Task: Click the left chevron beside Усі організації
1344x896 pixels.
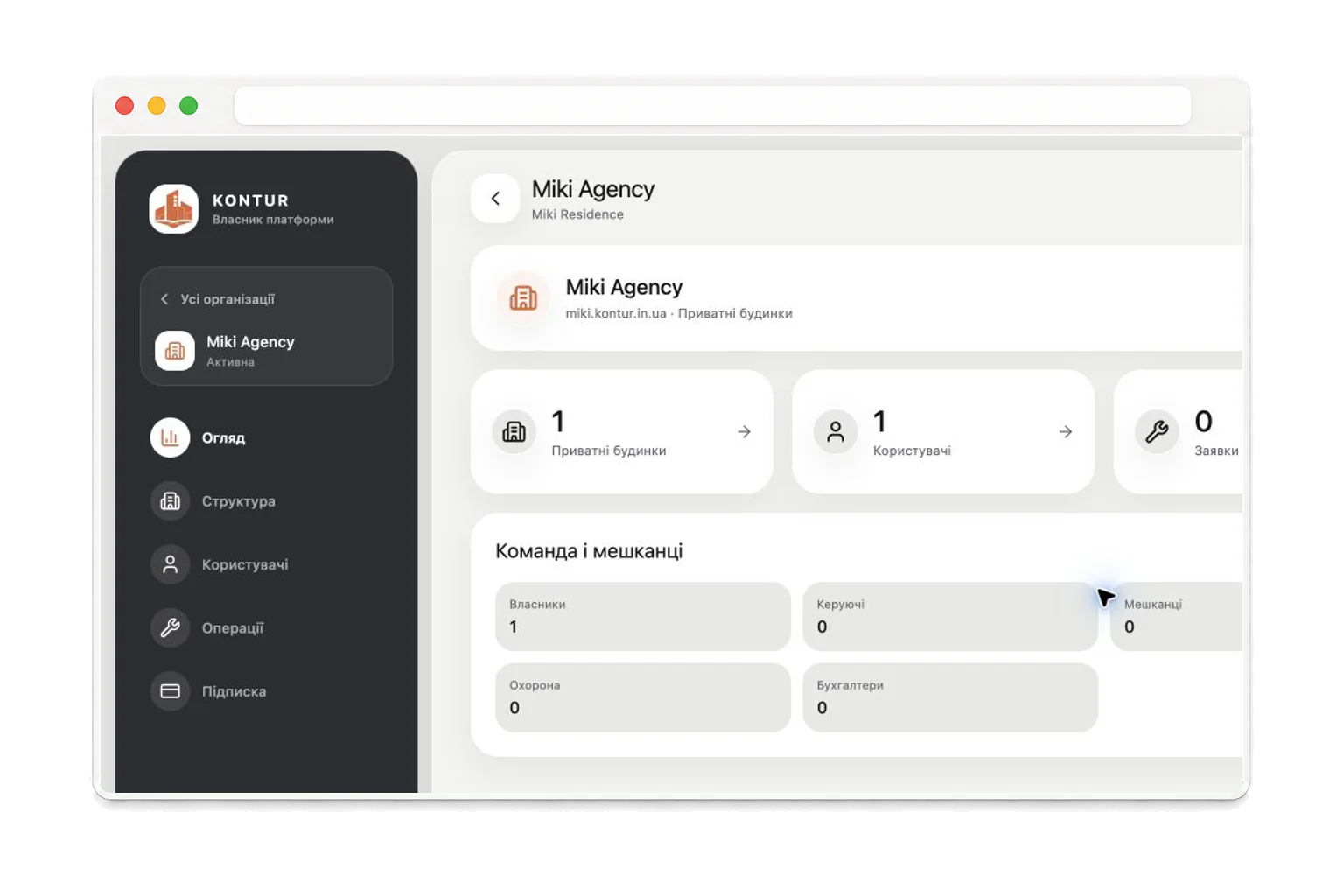Action: (164, 299)
